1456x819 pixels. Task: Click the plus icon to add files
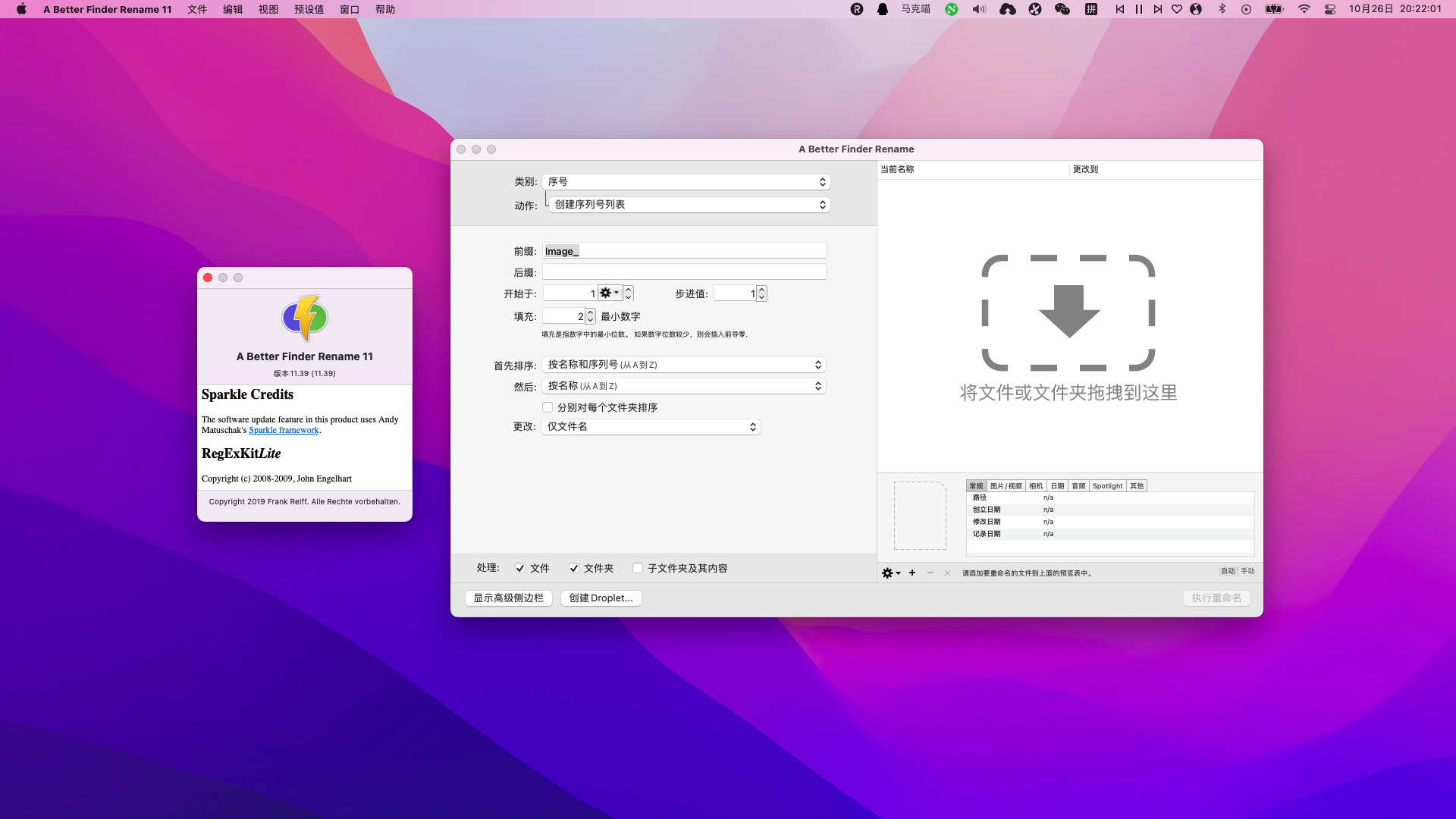pos(912,573)
